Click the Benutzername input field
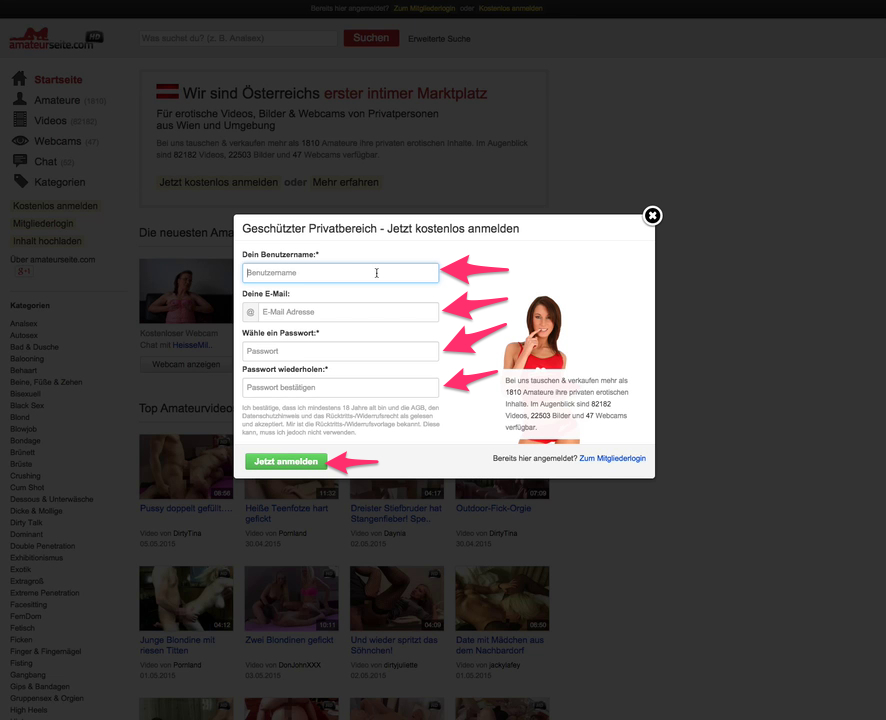The height and width of the screenshot is (720, 886). [340, 272]
